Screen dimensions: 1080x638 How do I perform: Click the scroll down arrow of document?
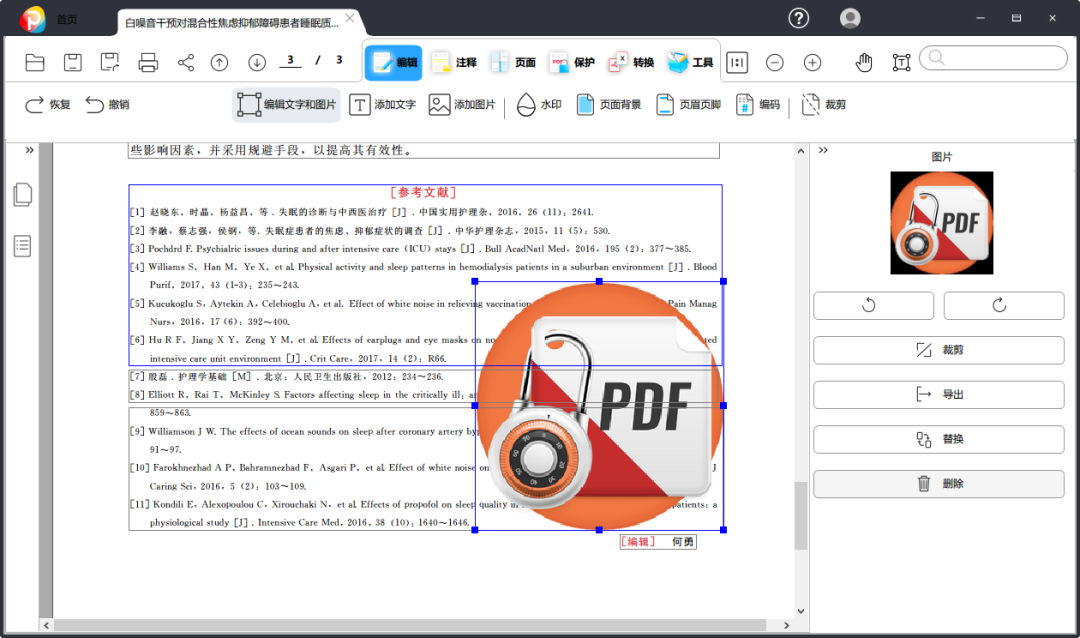800,610
